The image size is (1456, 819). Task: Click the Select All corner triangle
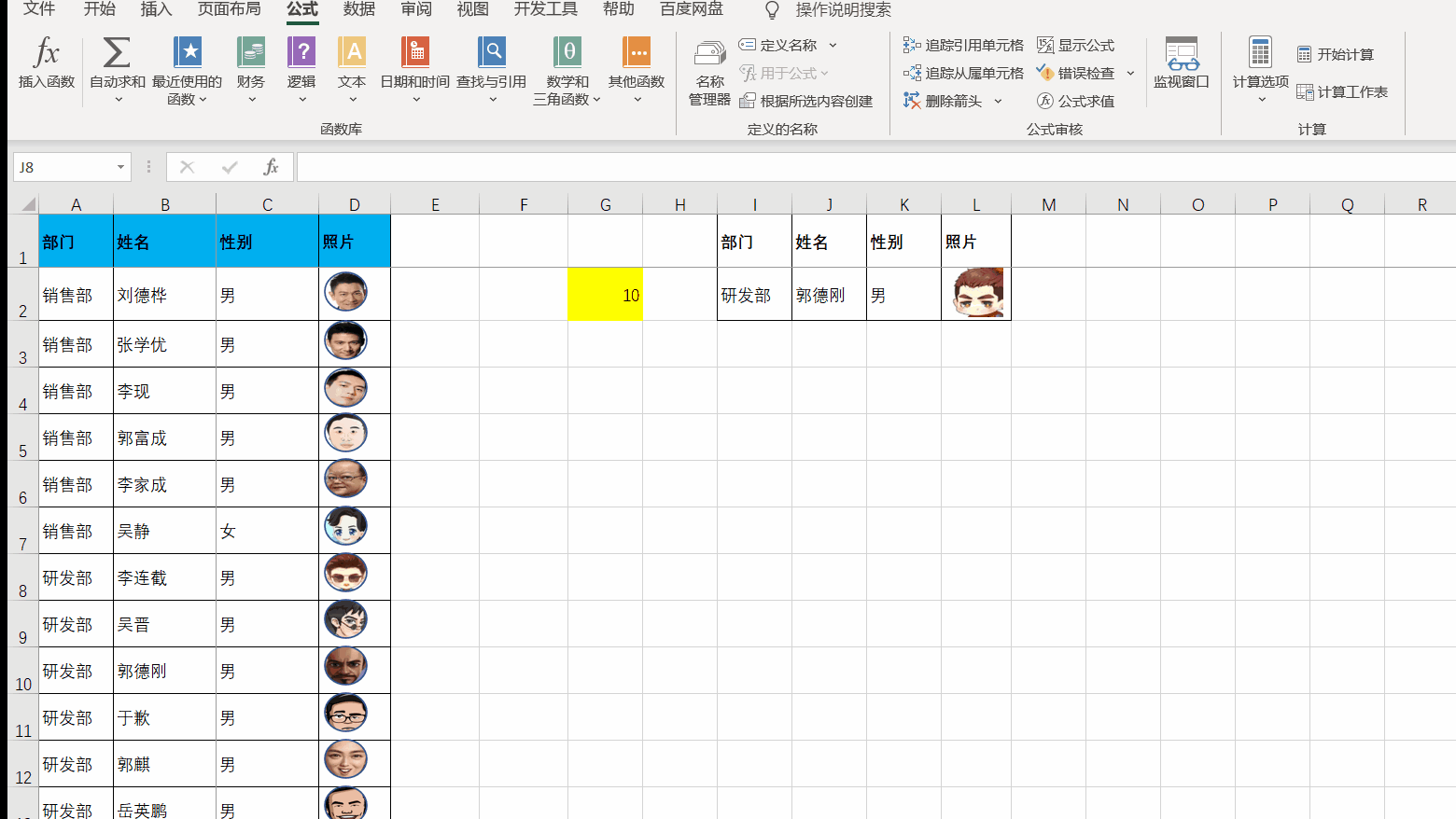(27, 204)
